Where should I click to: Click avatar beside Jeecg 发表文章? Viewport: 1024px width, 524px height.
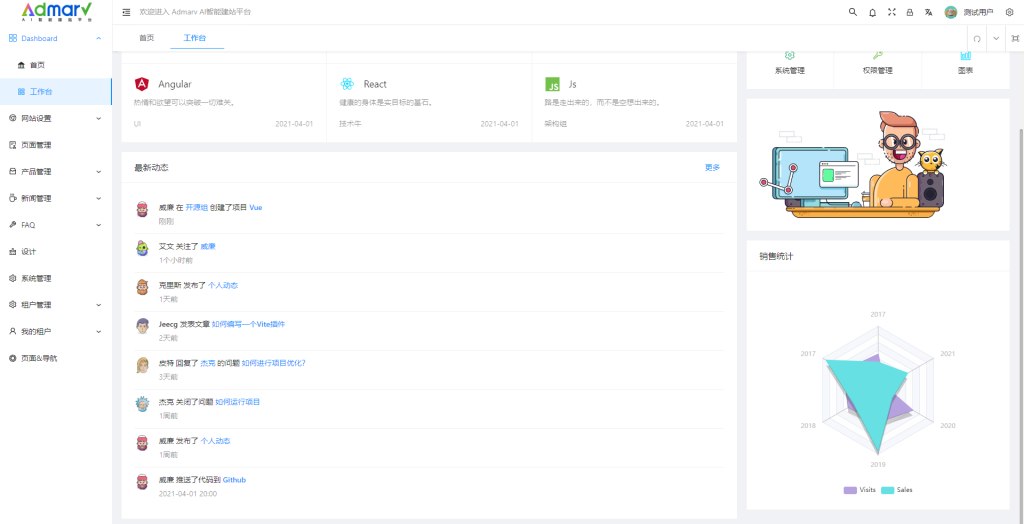pyautogui.click(x=142, y=326)
